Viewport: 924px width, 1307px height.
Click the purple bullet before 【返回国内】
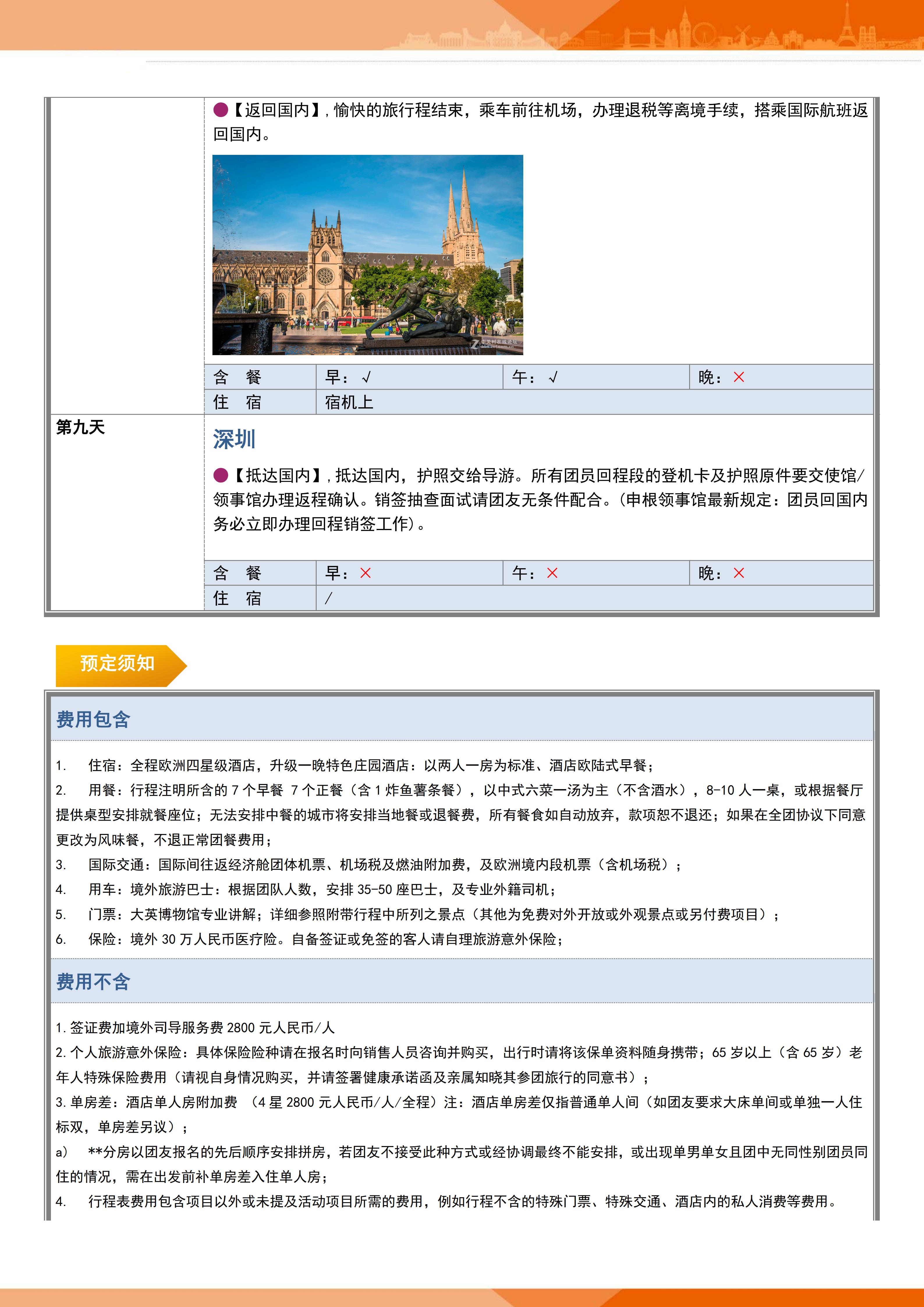[x=221, y=110]
